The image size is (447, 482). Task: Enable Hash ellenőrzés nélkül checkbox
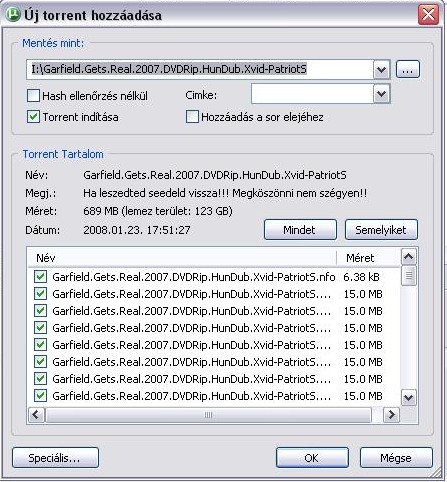pos(33,96)
